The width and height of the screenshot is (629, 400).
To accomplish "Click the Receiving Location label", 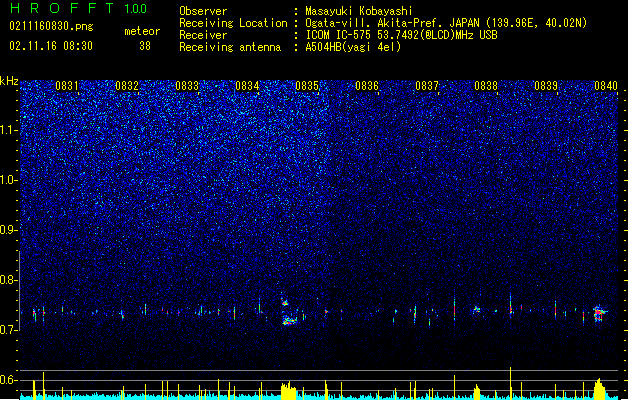I will tap(233, 23).
